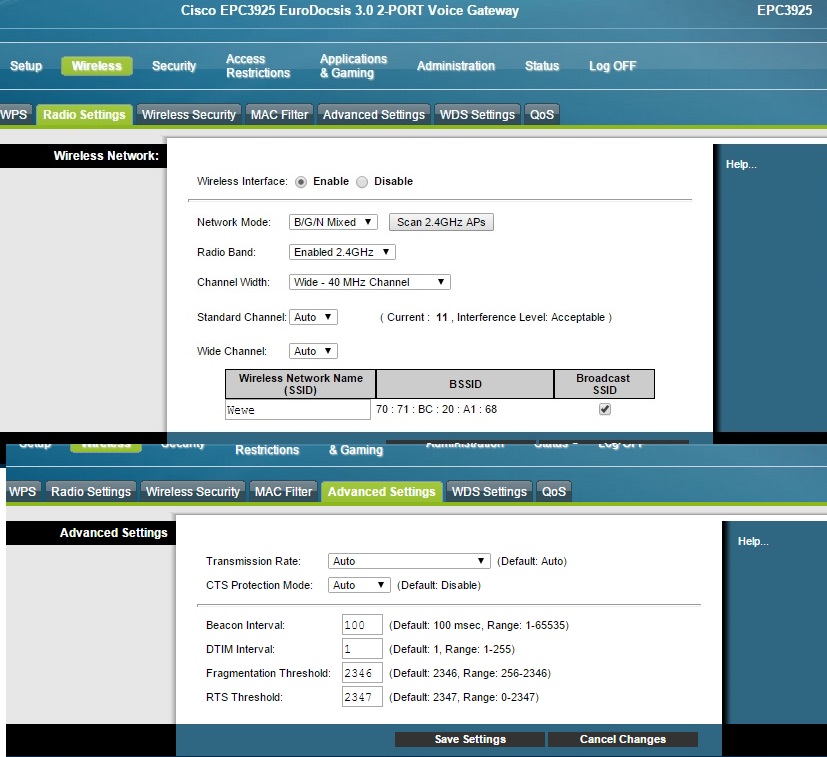This screenshot has height=757, width=827.
Task: Open the Administration main menu
Action: click(x=456, y=66)
